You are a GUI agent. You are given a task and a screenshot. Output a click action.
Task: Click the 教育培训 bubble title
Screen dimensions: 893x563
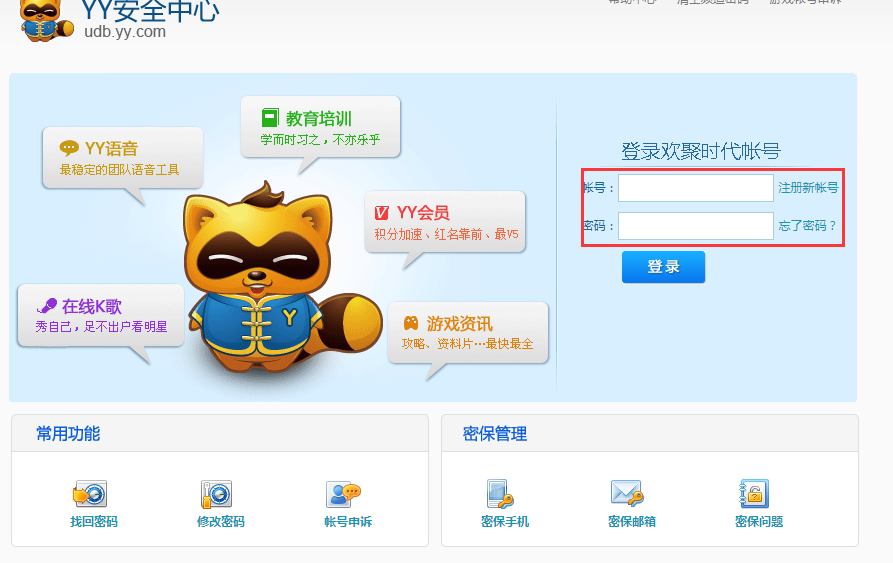pos(319,118)
